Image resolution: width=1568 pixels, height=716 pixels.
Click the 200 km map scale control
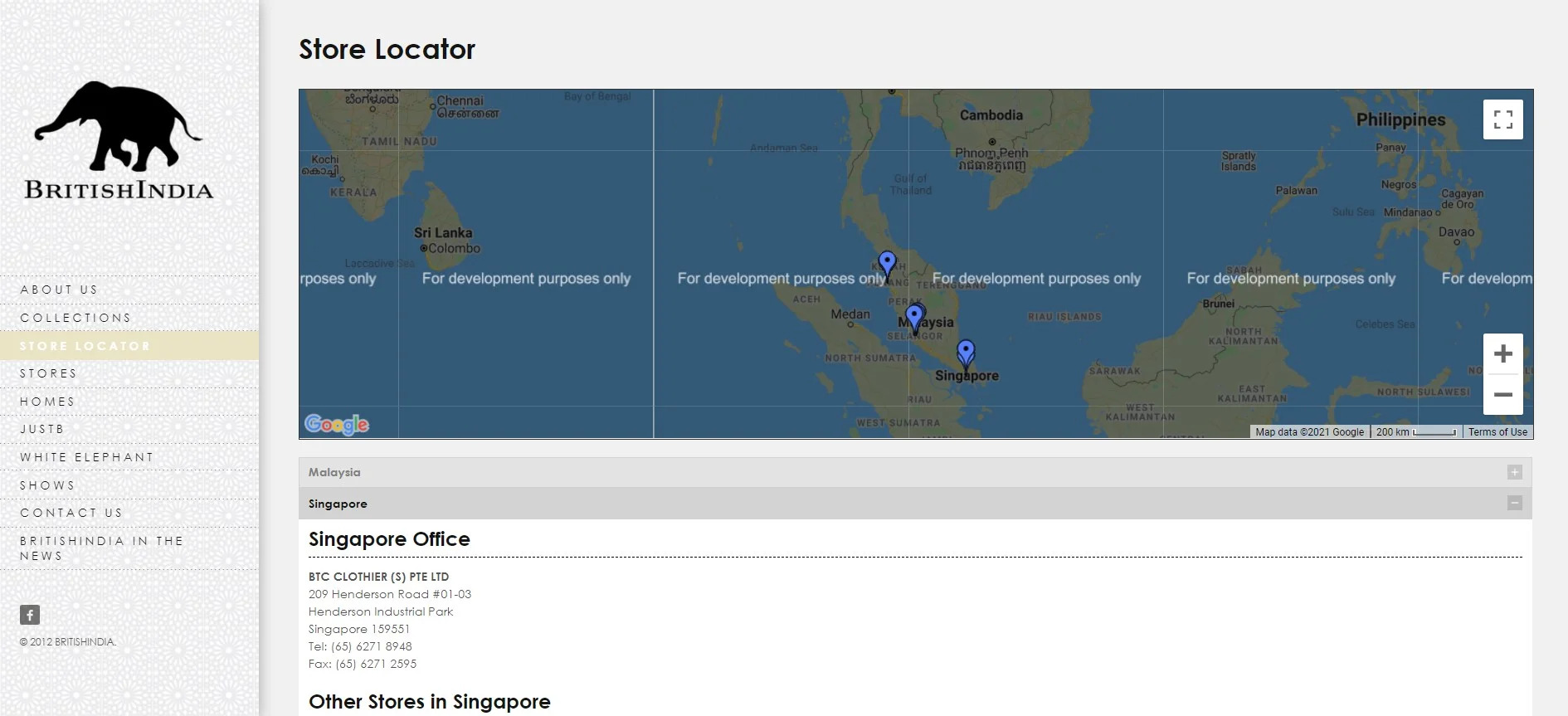coord(1415,432)
